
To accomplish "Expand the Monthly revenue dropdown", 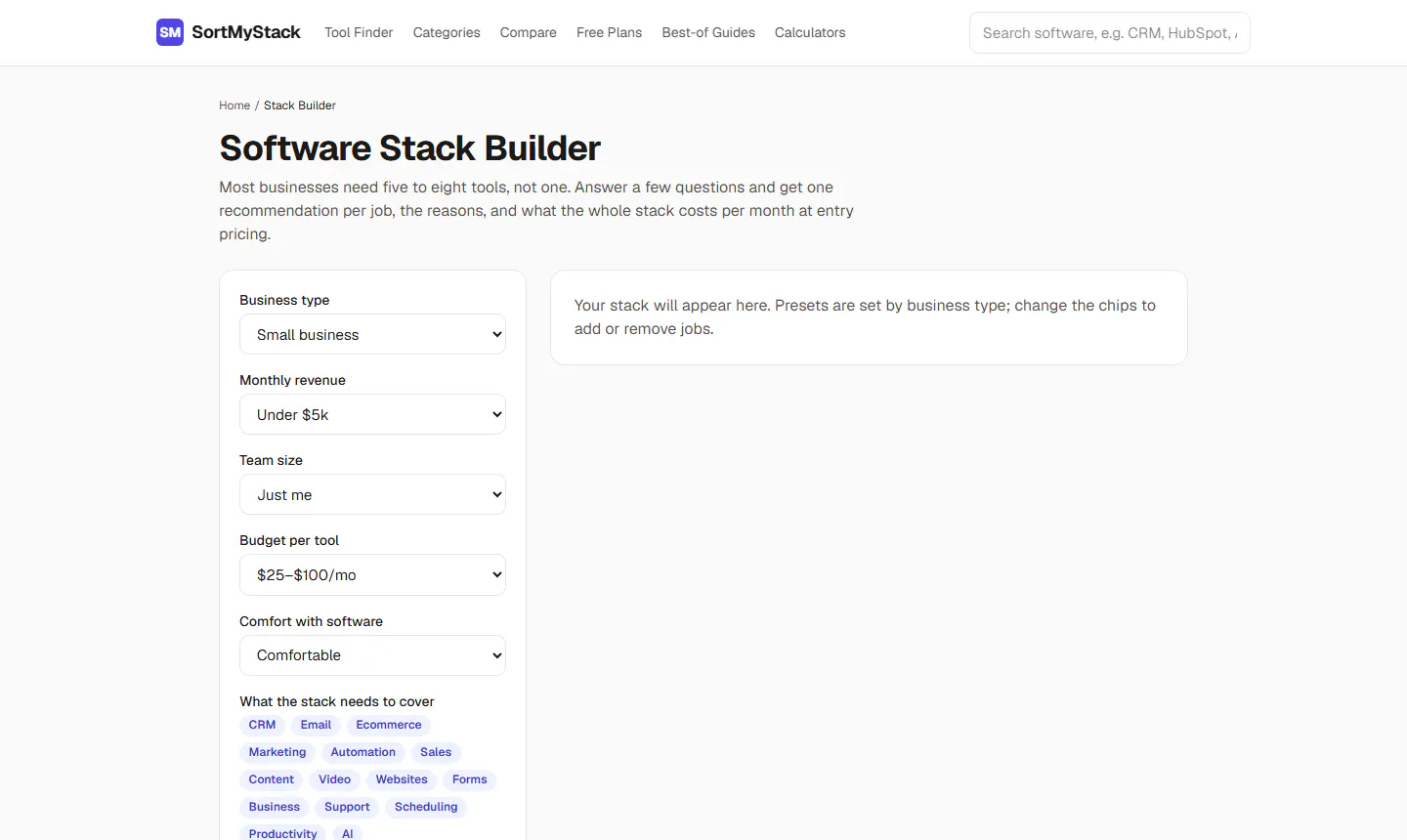I will click(372, 414).
